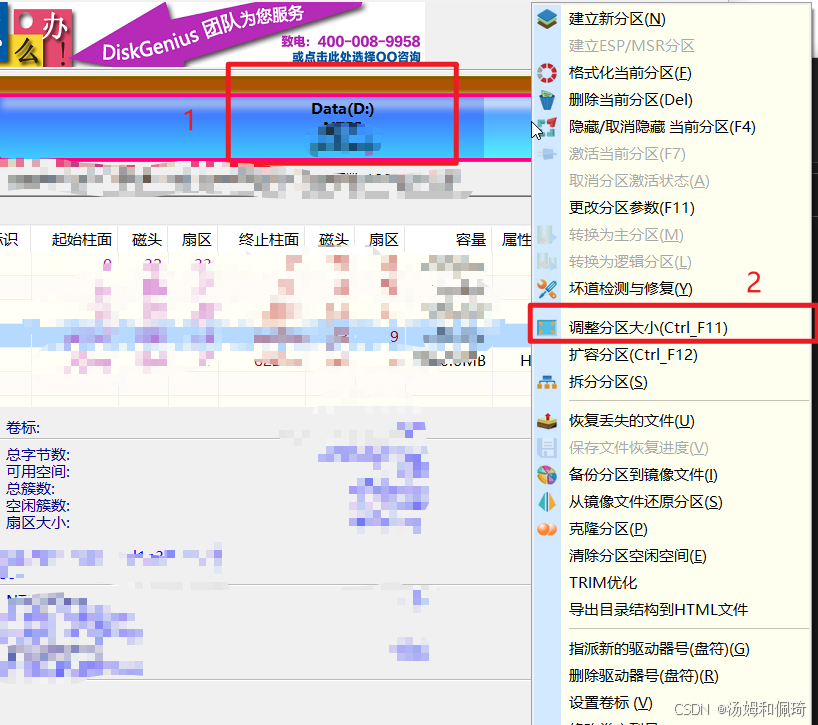
Task: Click the 起始柱面 column header
Action: tap(82, 239)
